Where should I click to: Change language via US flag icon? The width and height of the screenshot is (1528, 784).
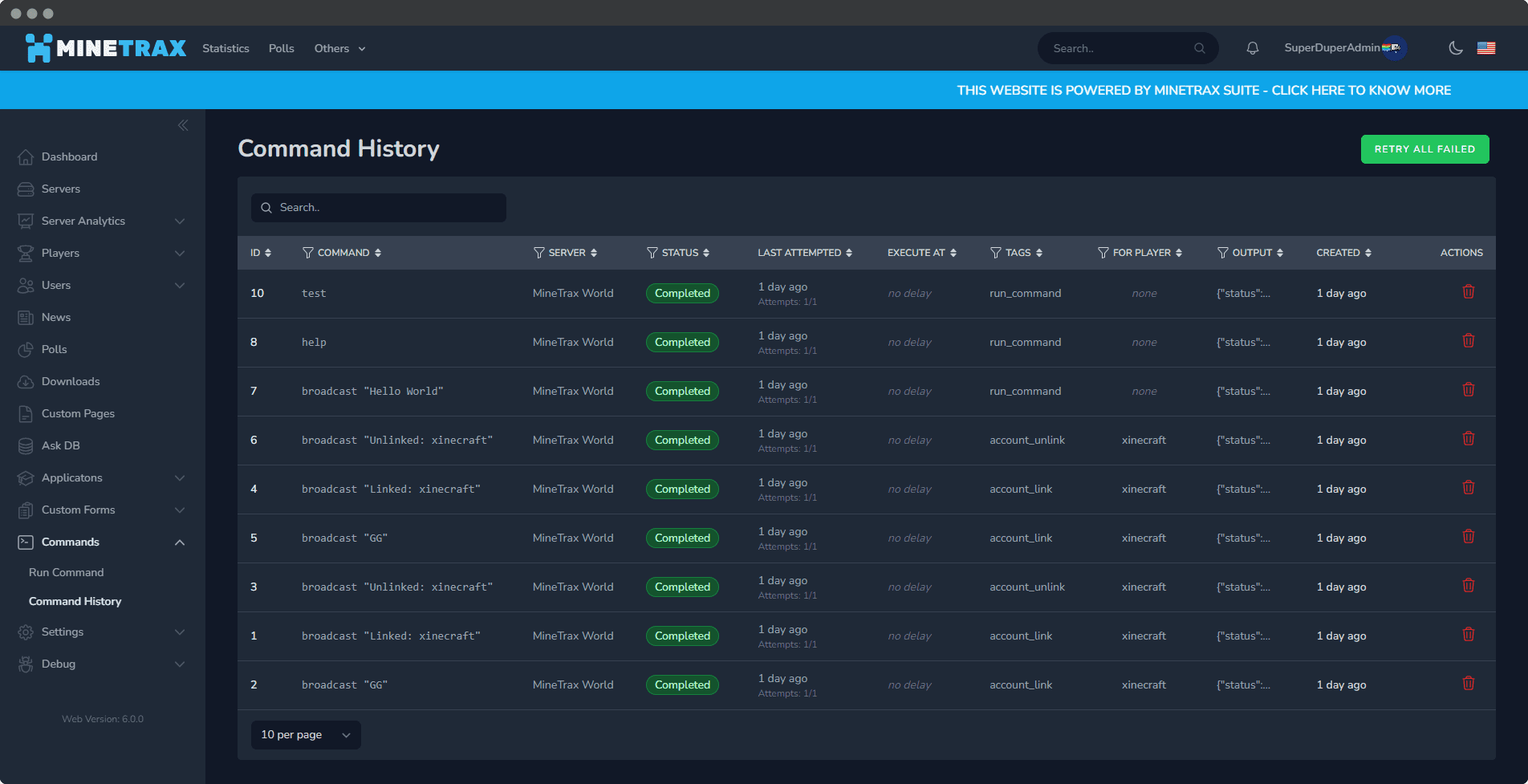coord(1486,48)
